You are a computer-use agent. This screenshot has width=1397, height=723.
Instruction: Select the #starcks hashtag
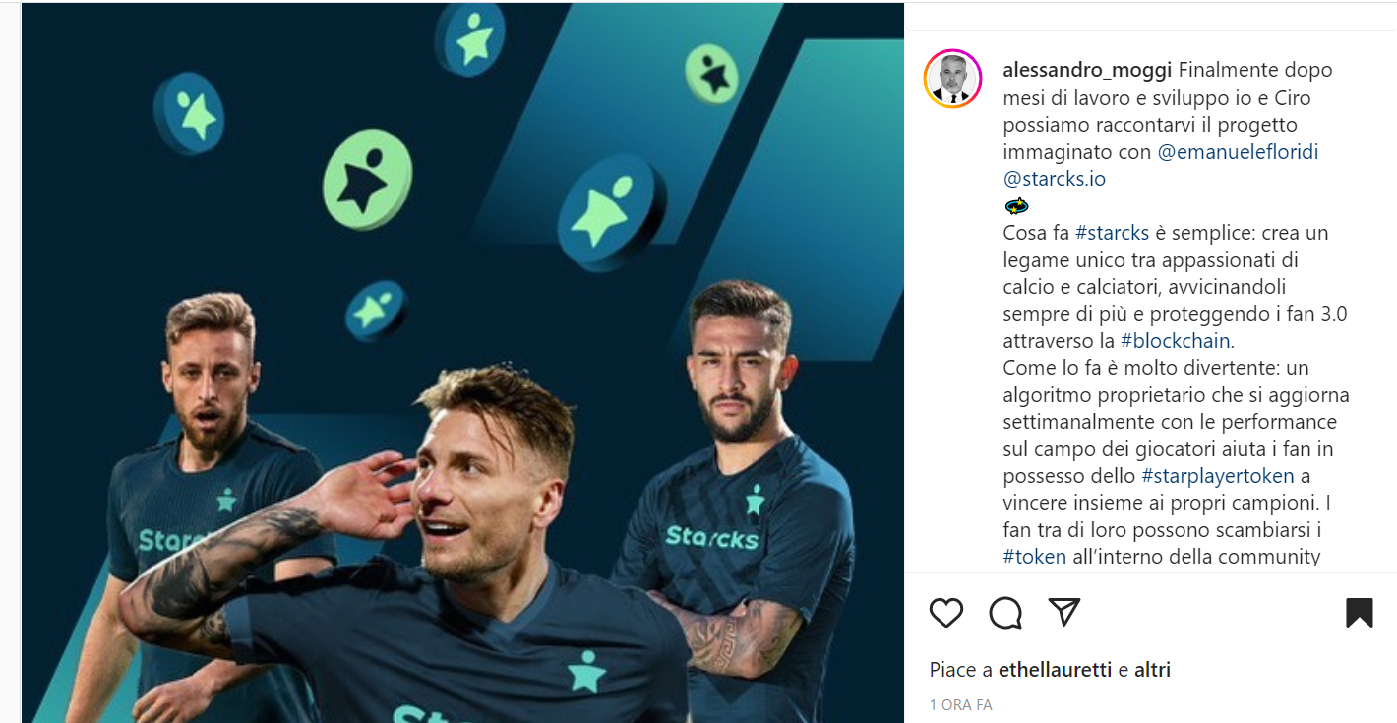[1112, 233]
